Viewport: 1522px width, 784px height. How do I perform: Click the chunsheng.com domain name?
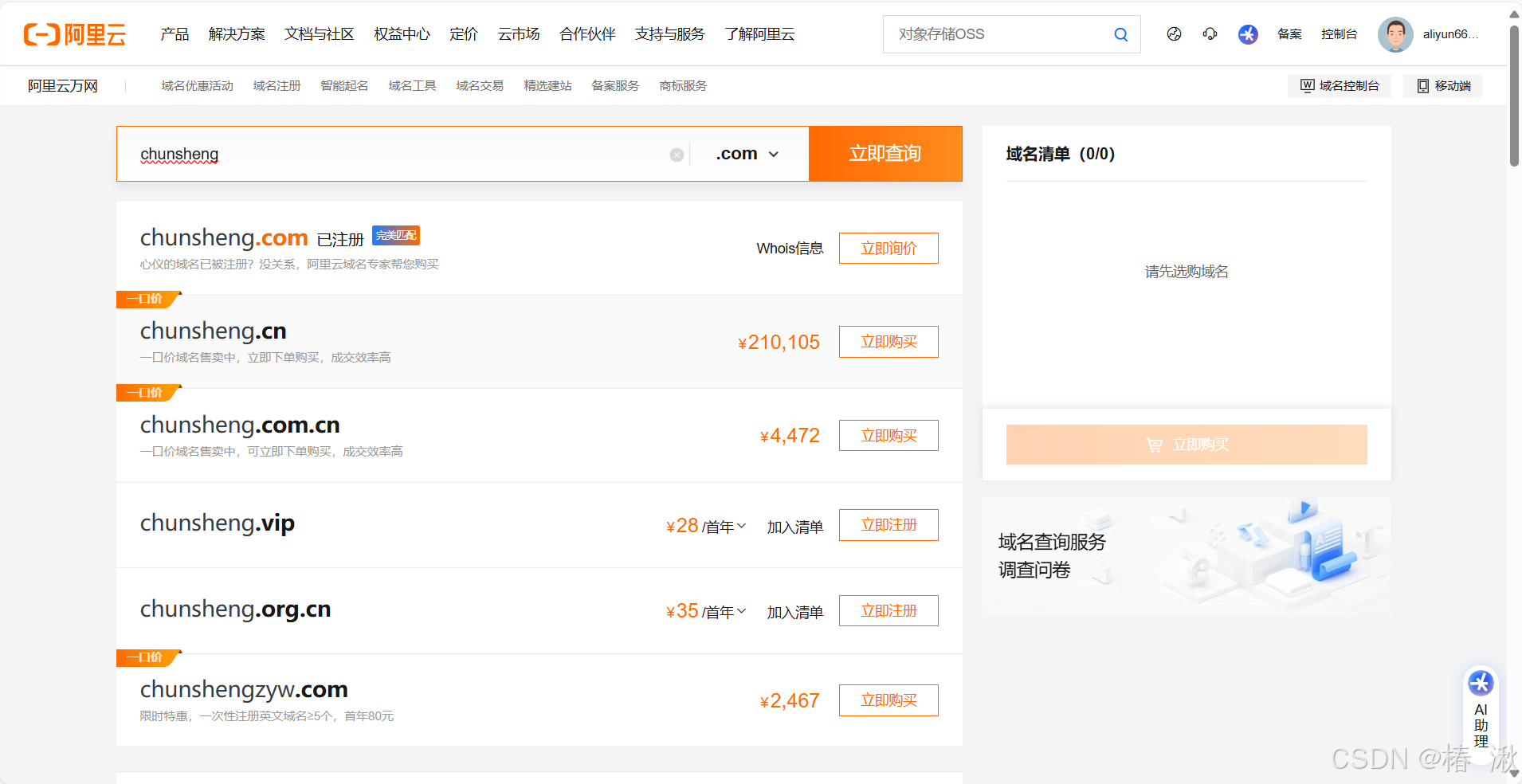[x=224, y=237]
